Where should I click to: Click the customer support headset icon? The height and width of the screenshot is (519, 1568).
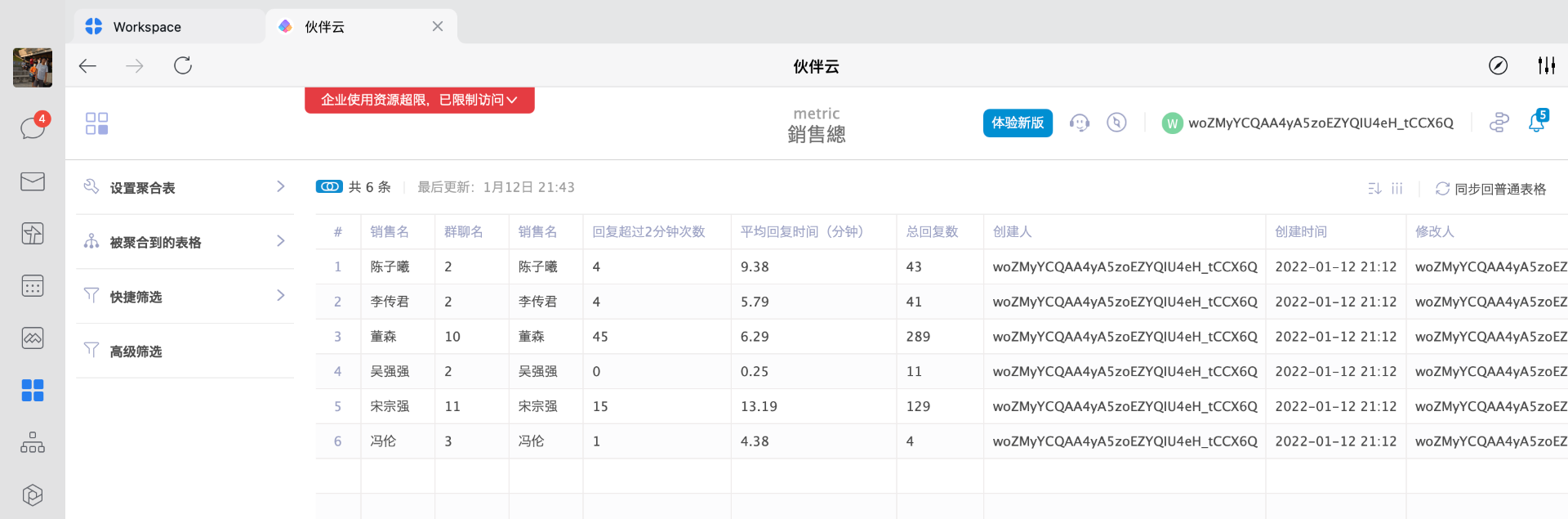(1080, 123)
